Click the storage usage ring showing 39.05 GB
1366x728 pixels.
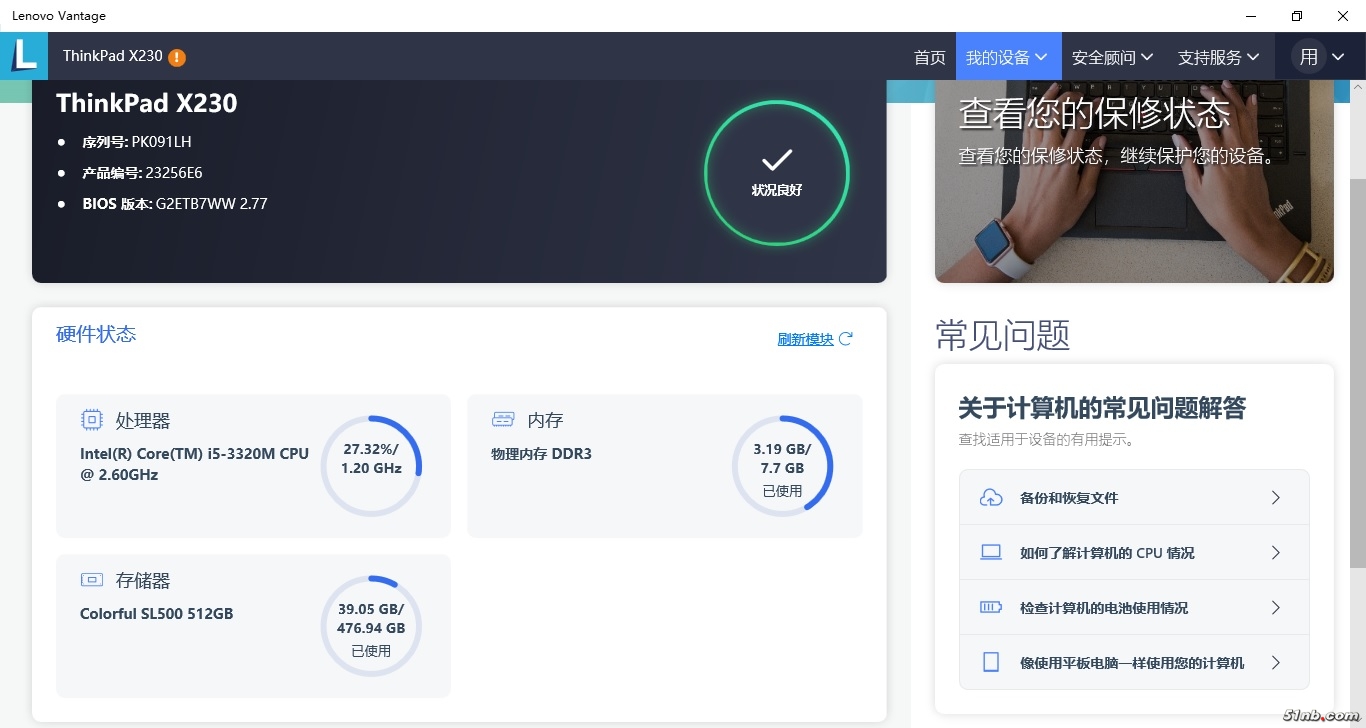[x=371, y=626]
